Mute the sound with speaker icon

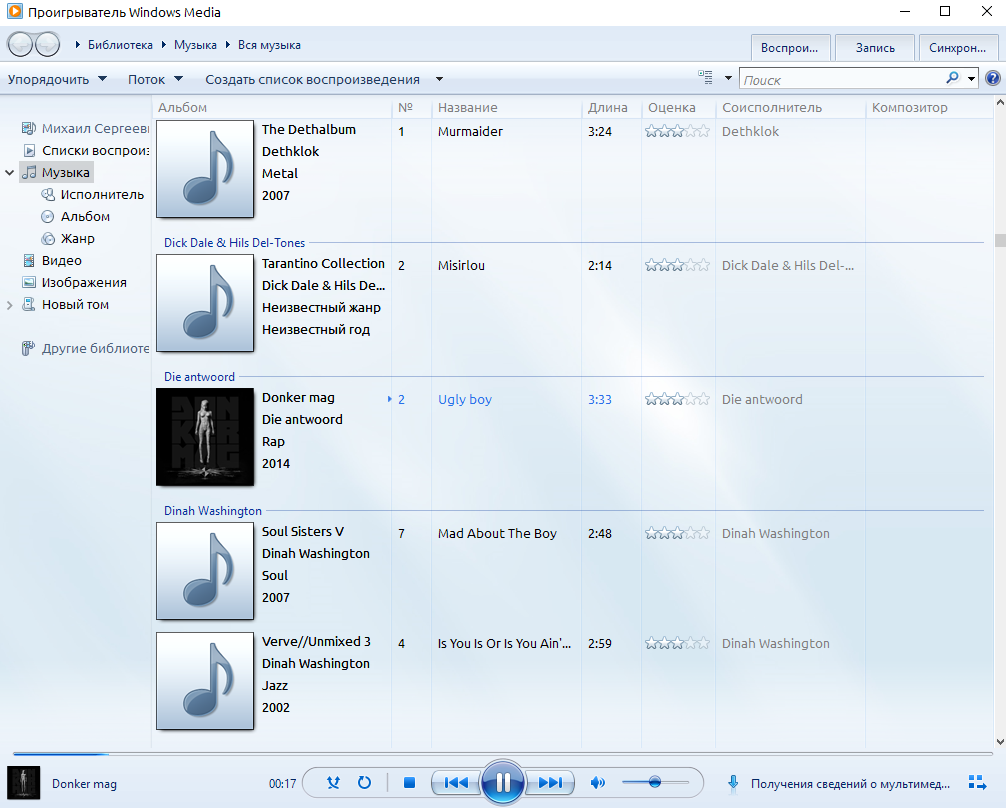[x=597, y=782]
